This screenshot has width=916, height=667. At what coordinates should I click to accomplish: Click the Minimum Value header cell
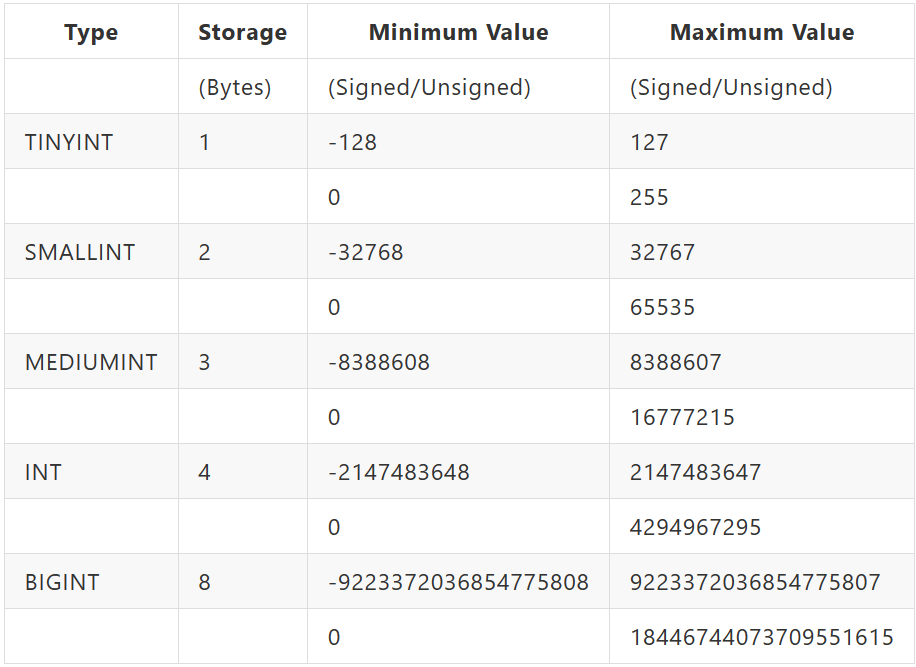pos(458,32)
